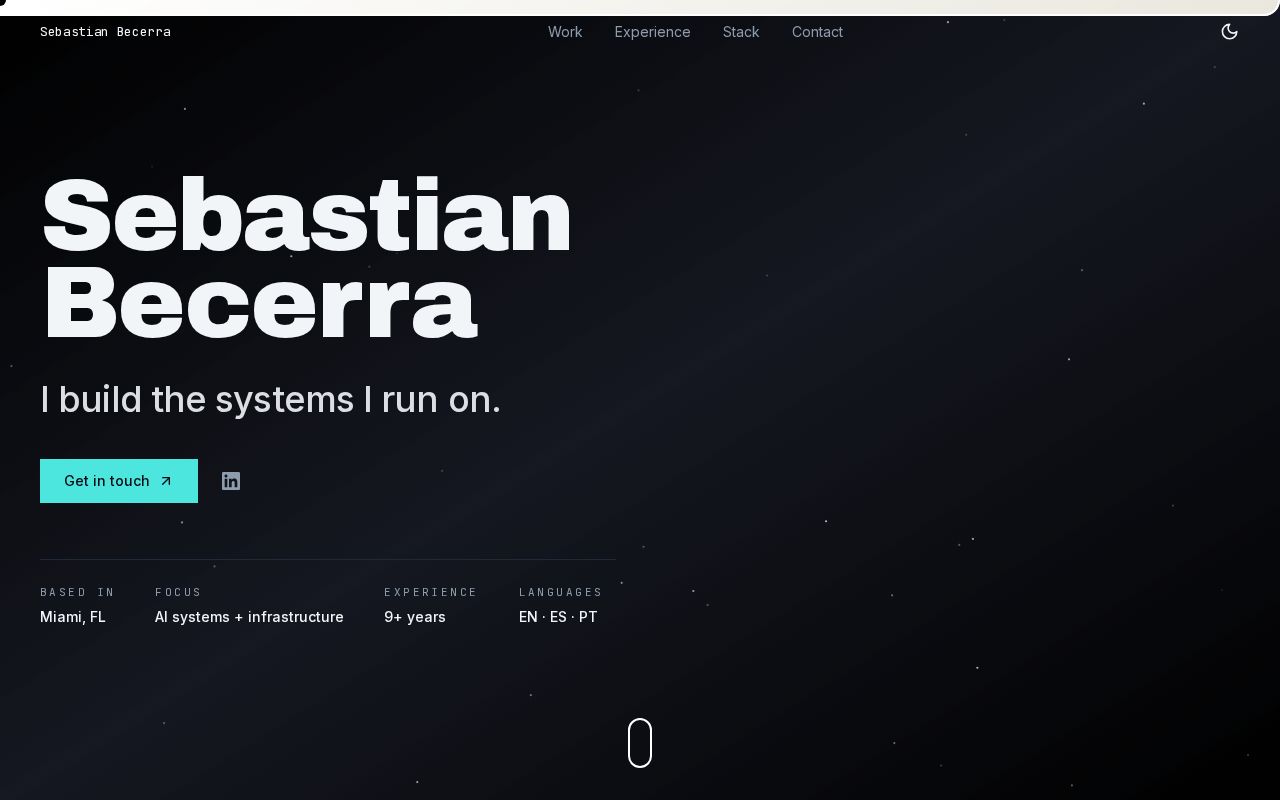Click the tagline "I build the systems I run on."
This screenshot has height=800, width=1280.
coord(270,400)
